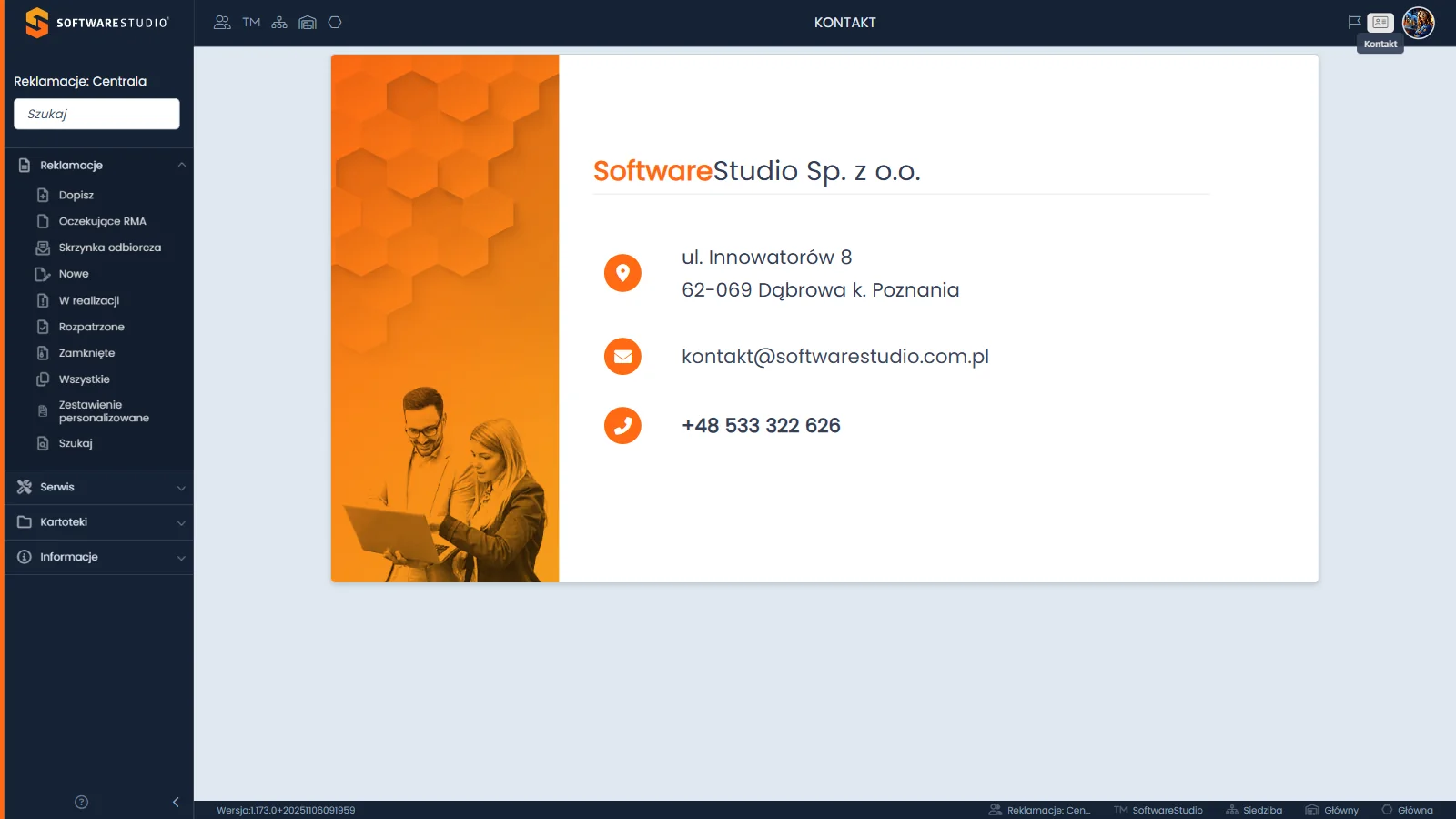This screenshot has width=1456, height=819.
Task: Open the Rozpatrzone list
Action: [92, 327]
